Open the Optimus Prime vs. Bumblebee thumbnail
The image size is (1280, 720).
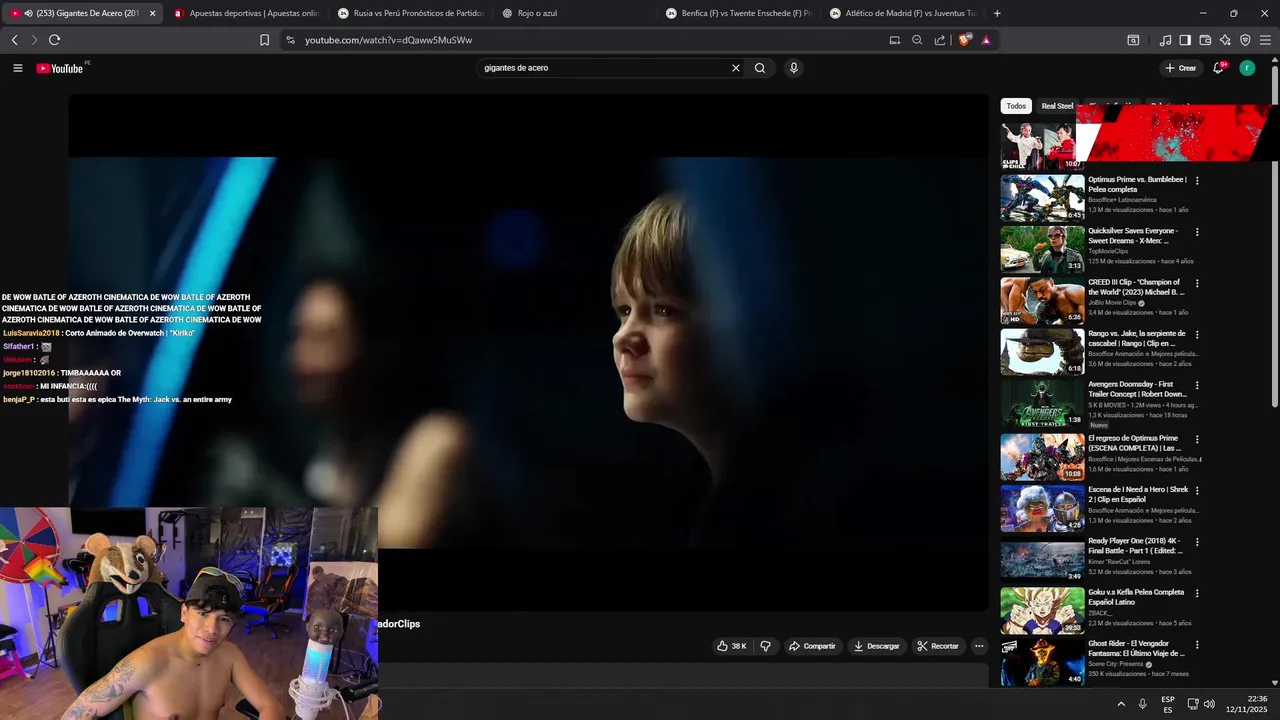(x=1042, y=198)
